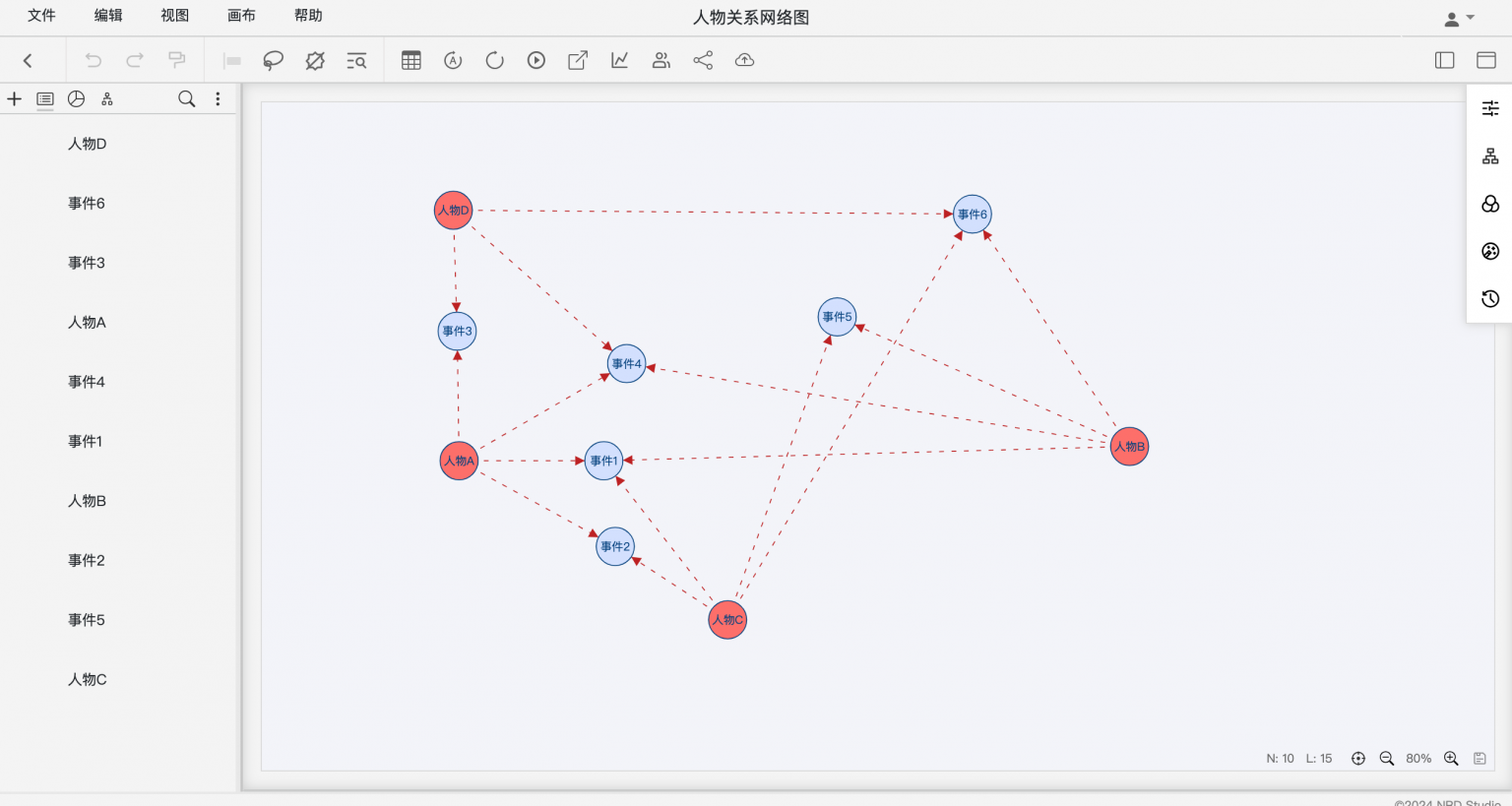
Task: Center the canvas with target icon
Action: point(1358,759)
